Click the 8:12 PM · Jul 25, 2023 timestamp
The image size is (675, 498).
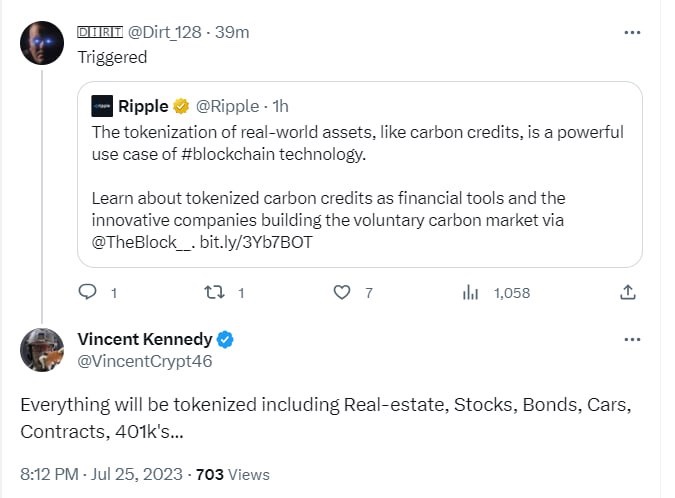[102, 474]
